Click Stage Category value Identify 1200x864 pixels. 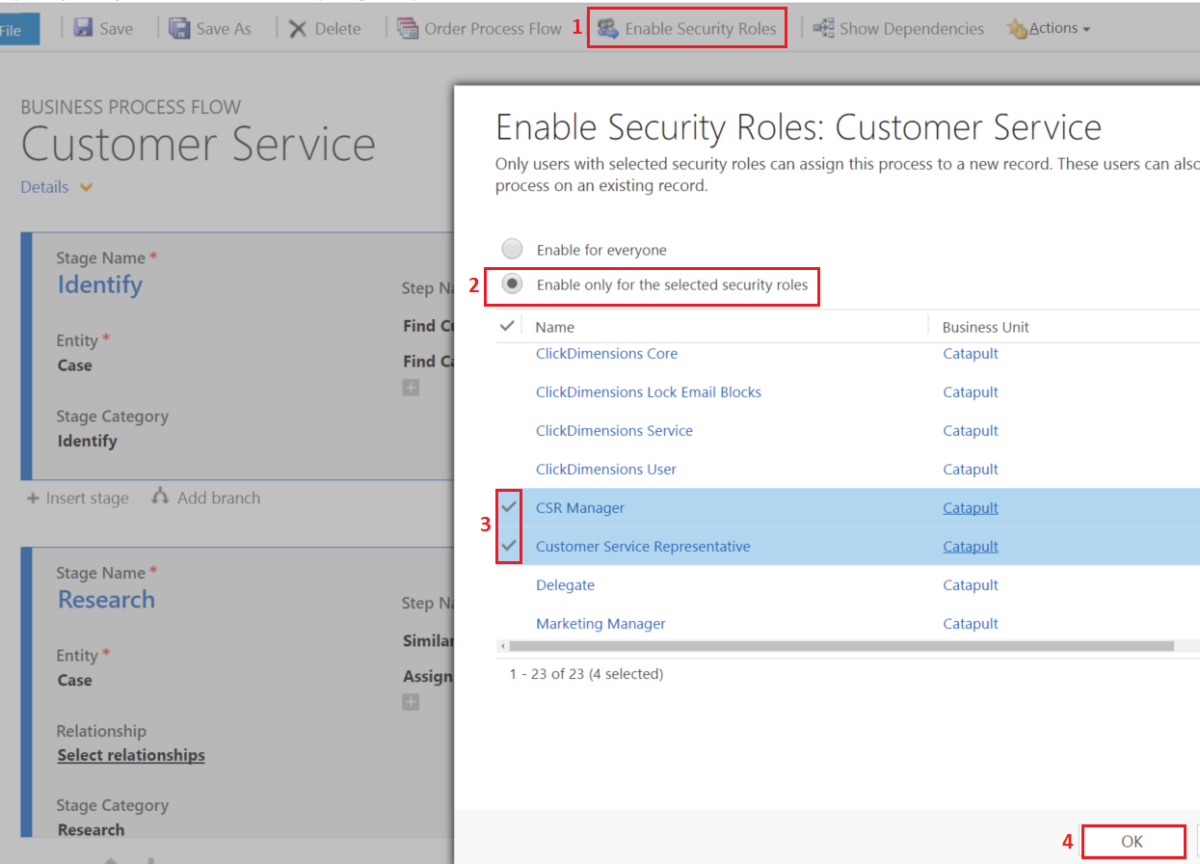tap(87, 441)
